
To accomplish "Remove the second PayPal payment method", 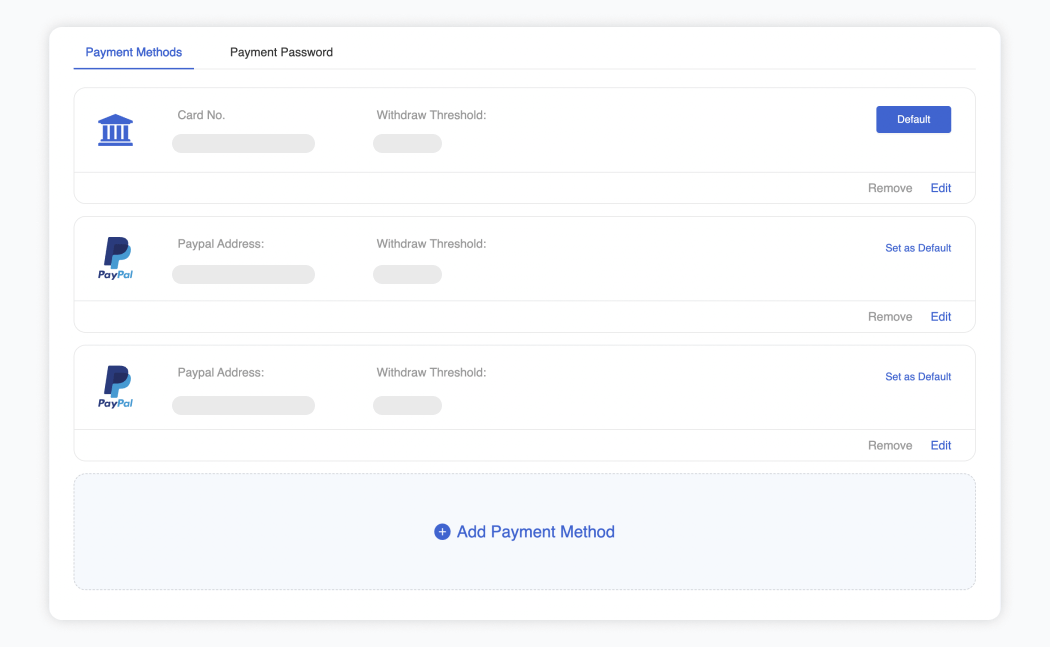I will [890, 446].
